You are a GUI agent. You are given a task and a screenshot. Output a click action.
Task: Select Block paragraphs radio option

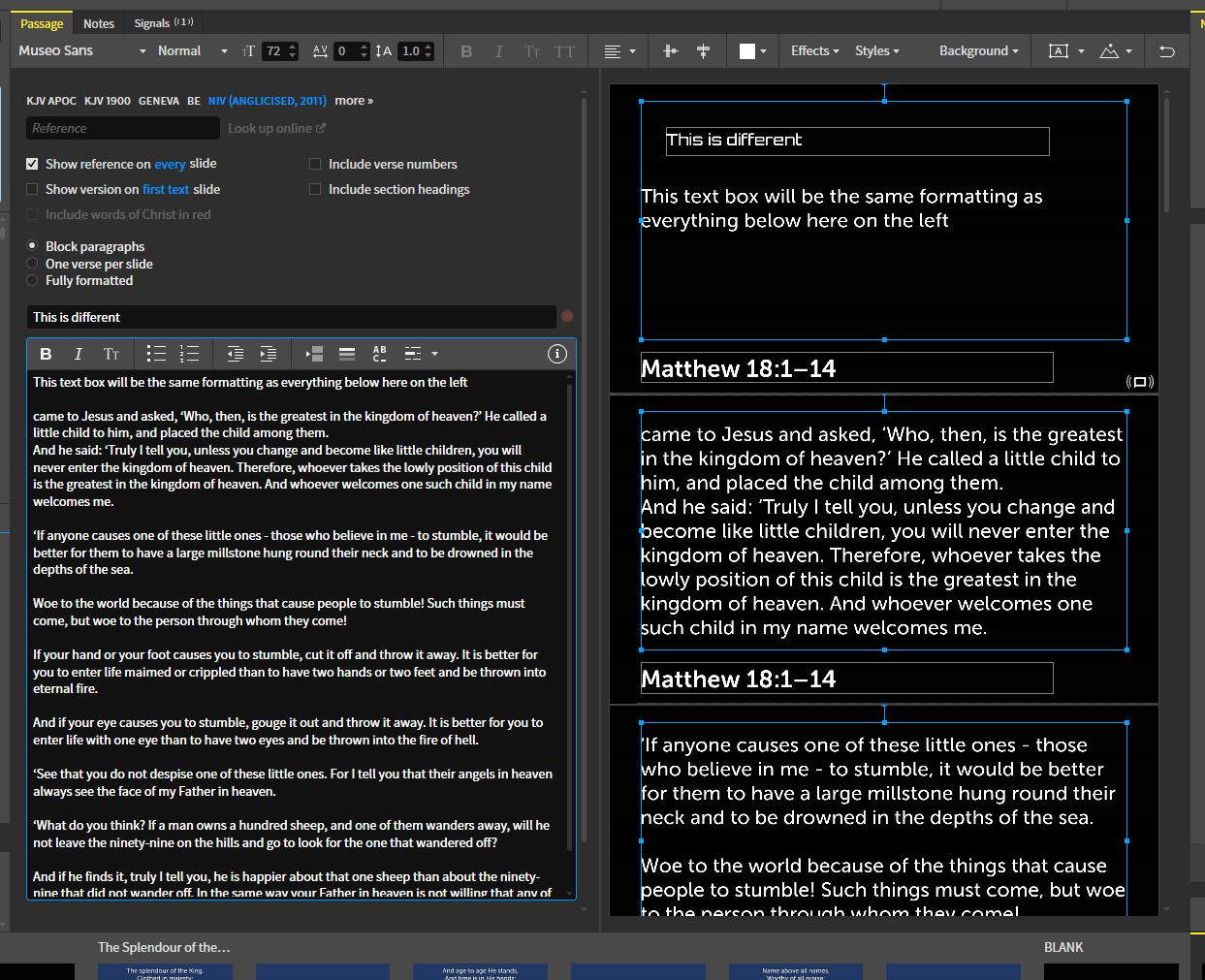(32, 246)
